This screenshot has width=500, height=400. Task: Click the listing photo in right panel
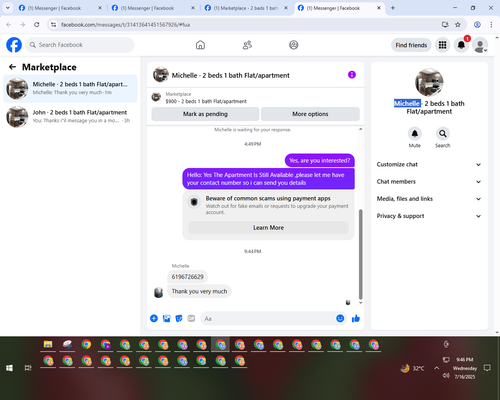(429, 82)
